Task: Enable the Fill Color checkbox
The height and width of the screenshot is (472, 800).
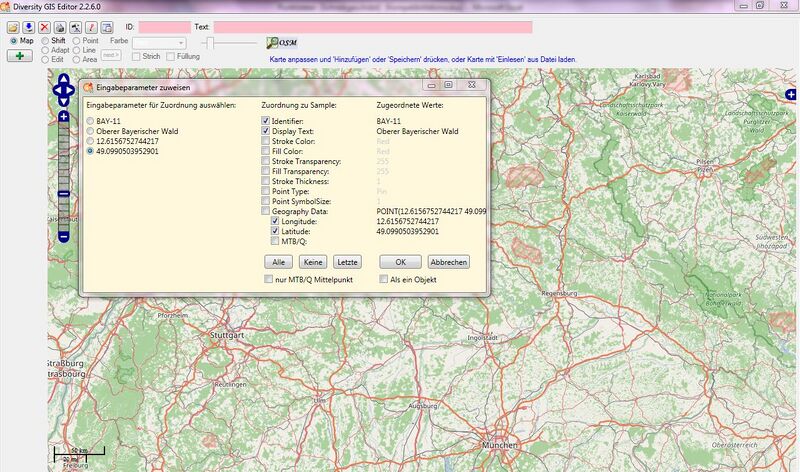Action: [x=265, y=151]
